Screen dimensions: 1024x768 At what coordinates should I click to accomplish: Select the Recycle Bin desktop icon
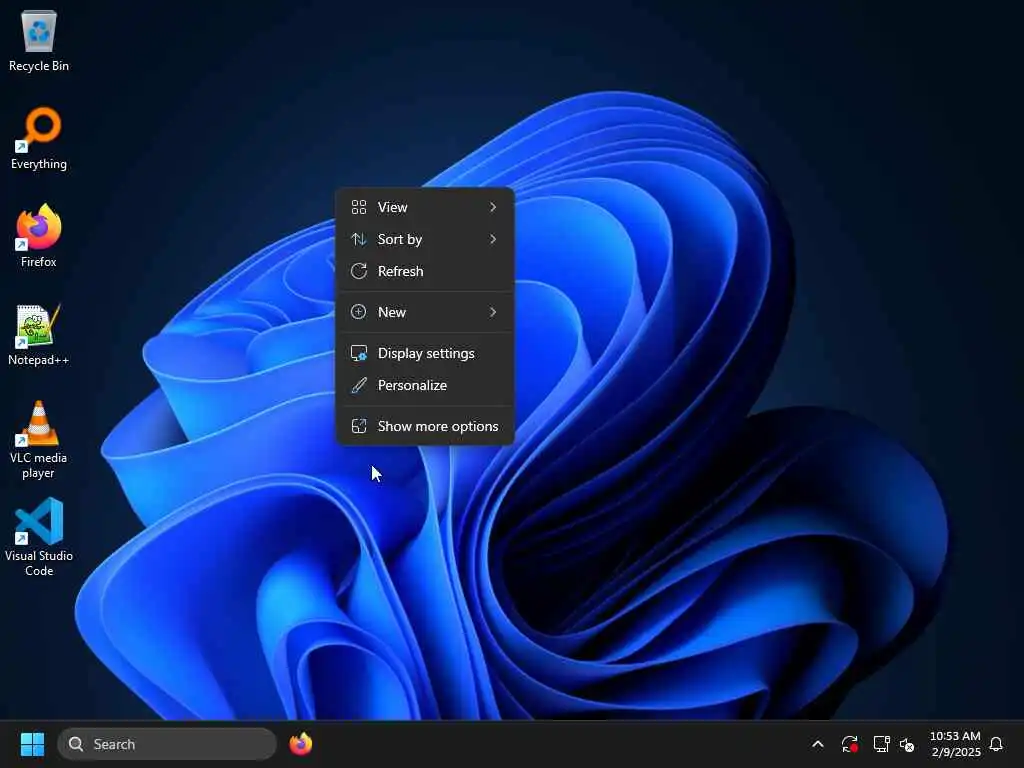click(x=39, y=40)
